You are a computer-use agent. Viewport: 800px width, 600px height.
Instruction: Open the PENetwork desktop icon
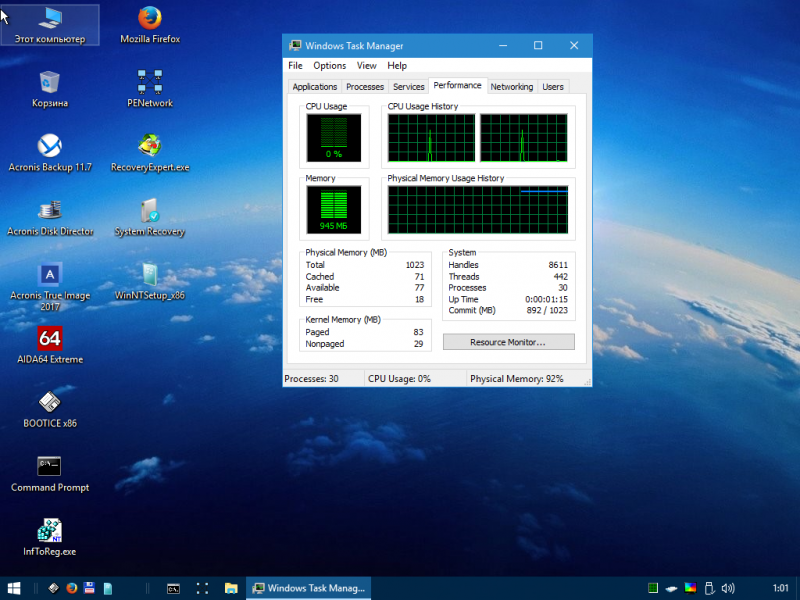[150, 89]
